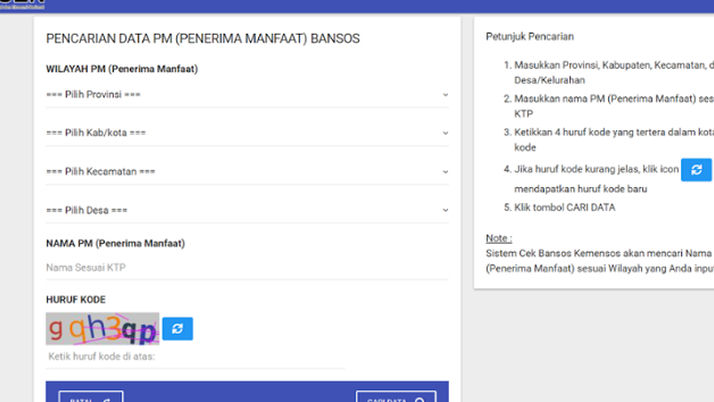Screen dimensions: 714x402
Task: Click the 'NAMA PM (Penerima Manfaat)' label
Action: pos(115,244)
